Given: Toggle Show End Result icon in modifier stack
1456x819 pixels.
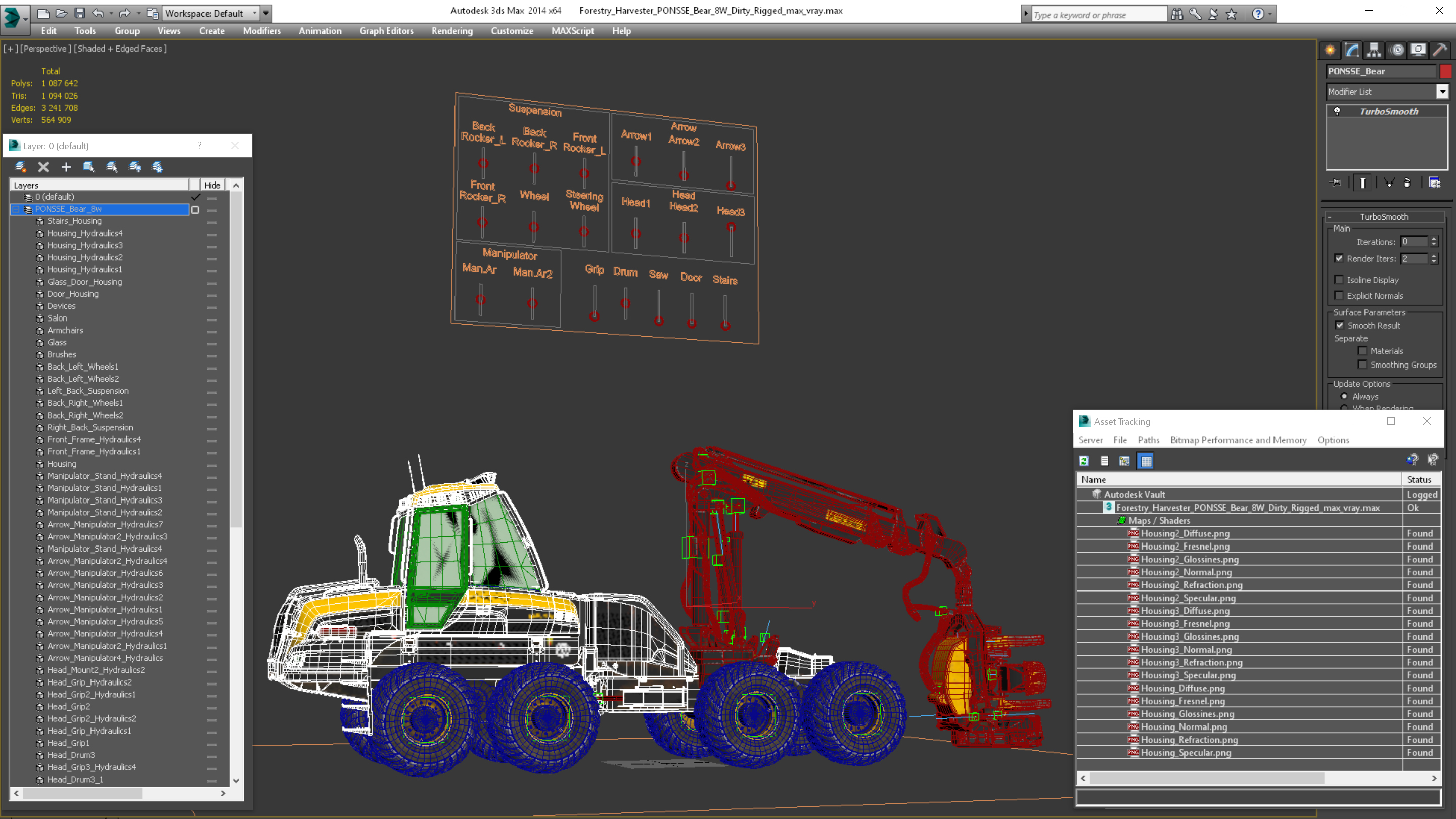Looking at the screenshot, I should click(1363, 183).
